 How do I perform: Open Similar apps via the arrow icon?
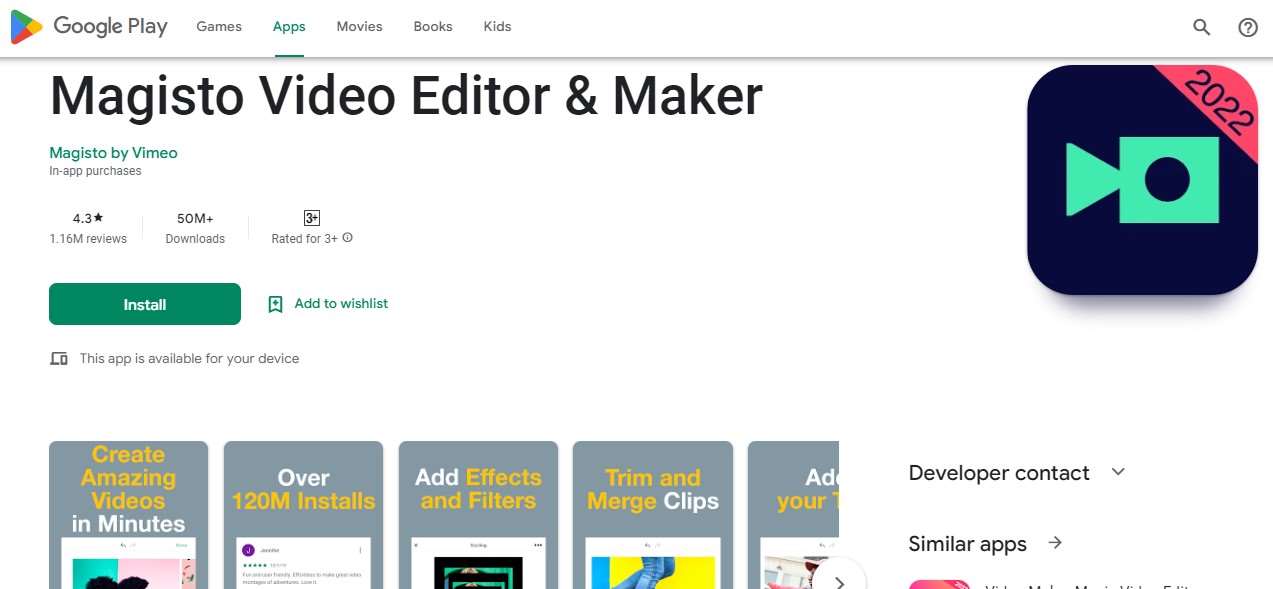click(1055, 543)
